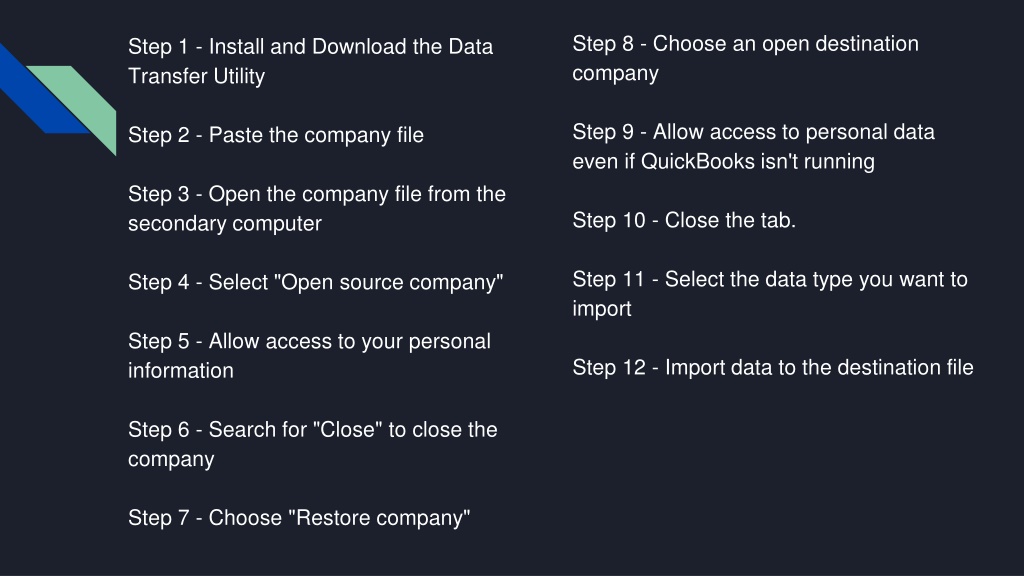Select Step 4 Open source company line
The image size is (1024, 576).
[x=315, y=282]
